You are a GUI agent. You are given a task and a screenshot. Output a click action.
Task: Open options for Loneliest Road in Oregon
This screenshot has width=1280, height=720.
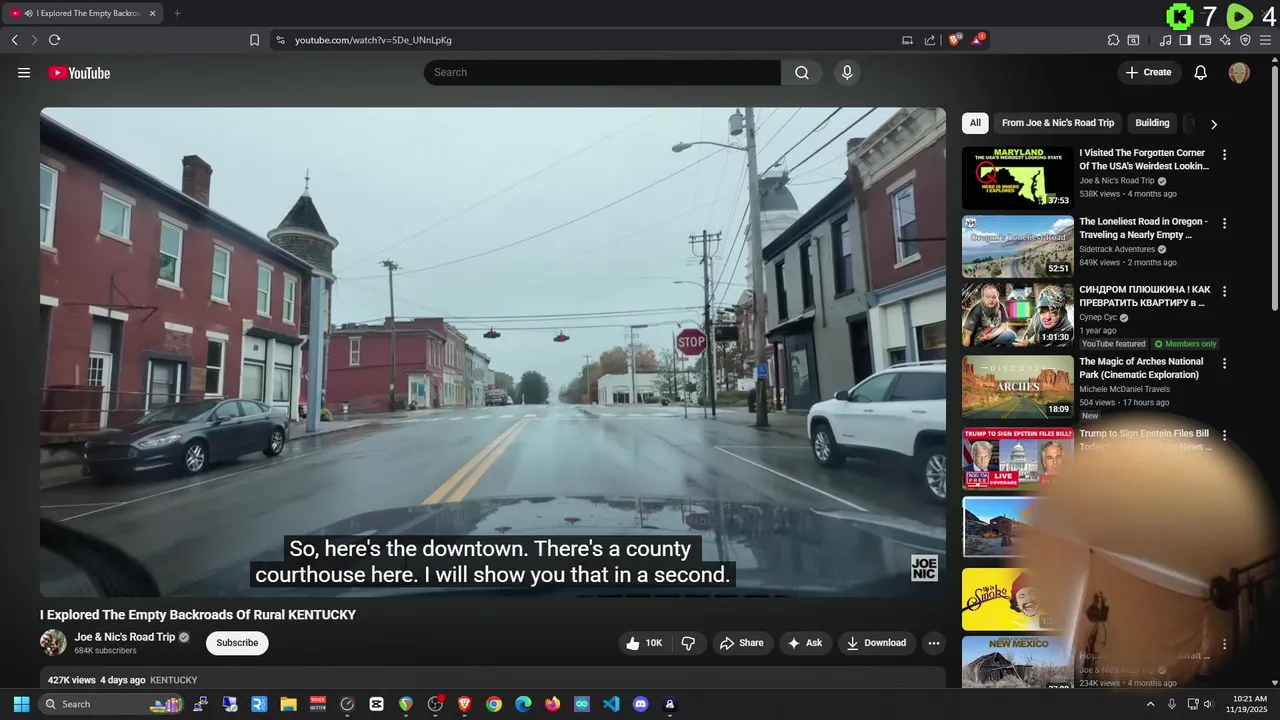point(1224,223)
